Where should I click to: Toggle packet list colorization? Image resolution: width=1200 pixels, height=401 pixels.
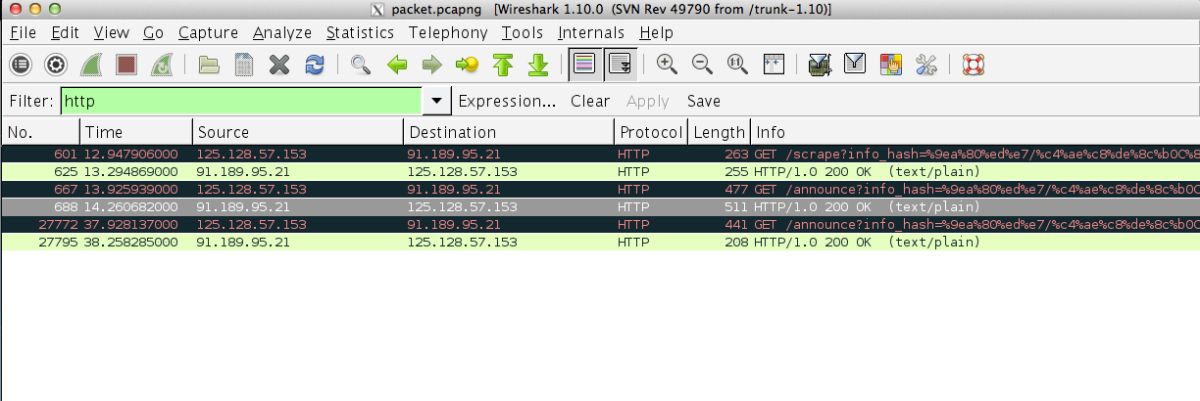click(x=584, y=65)
